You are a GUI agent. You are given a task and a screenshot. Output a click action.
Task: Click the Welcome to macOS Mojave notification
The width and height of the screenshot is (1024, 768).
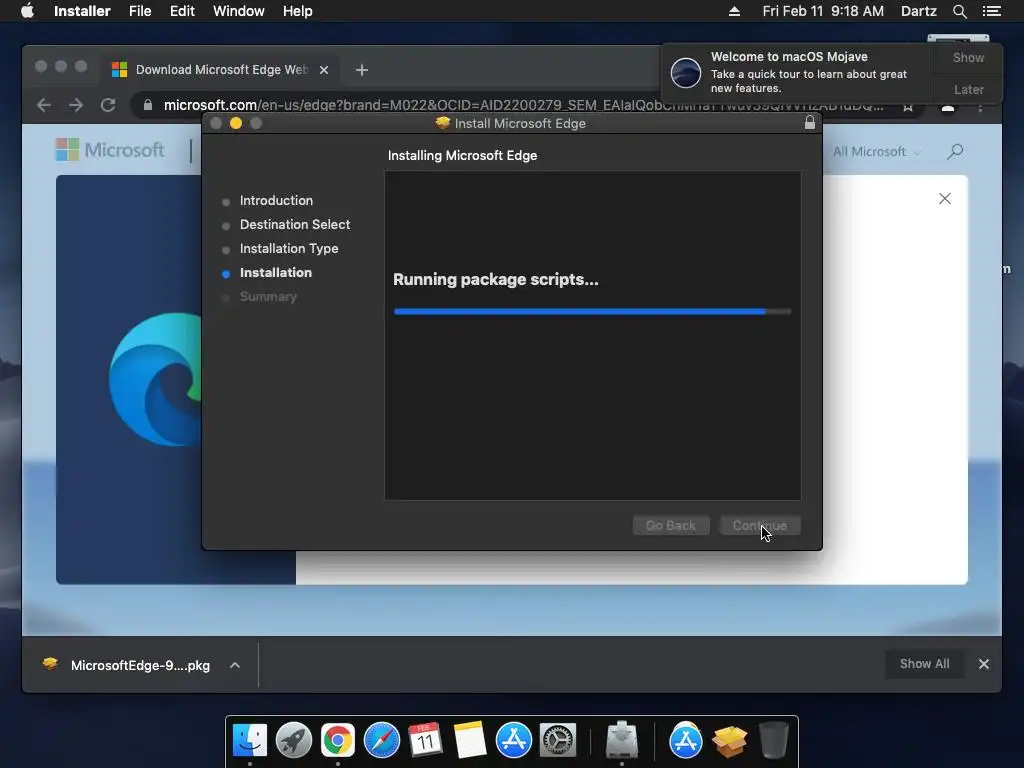798,72
